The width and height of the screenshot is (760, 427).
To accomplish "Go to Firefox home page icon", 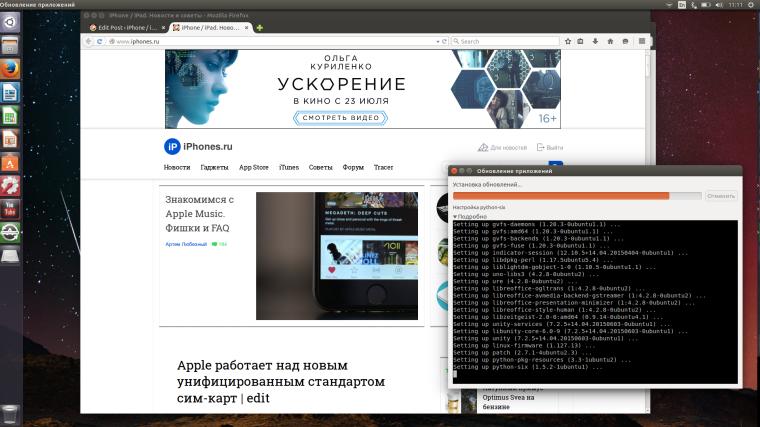I will pos(610,42).
